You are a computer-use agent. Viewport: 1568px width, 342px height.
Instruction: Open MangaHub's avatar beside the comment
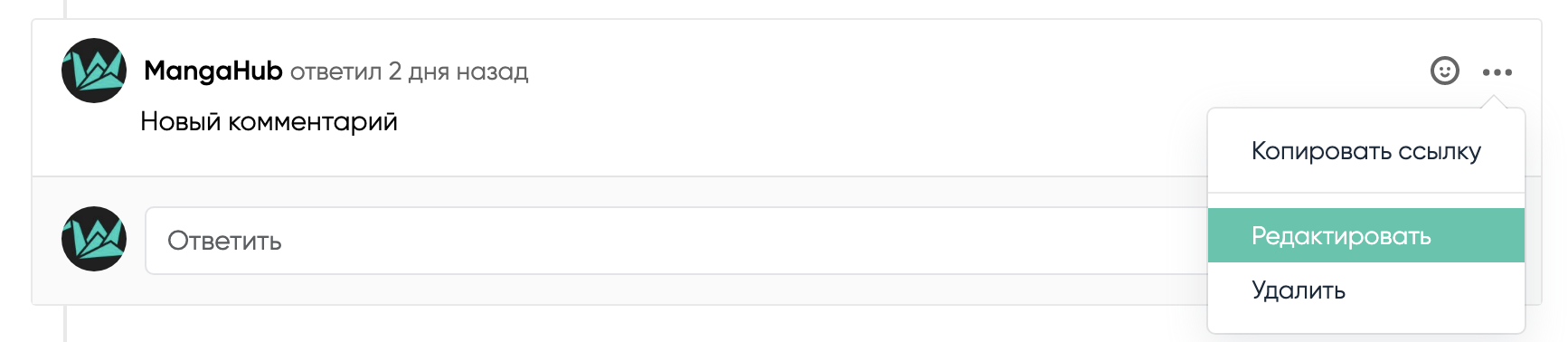94,71
